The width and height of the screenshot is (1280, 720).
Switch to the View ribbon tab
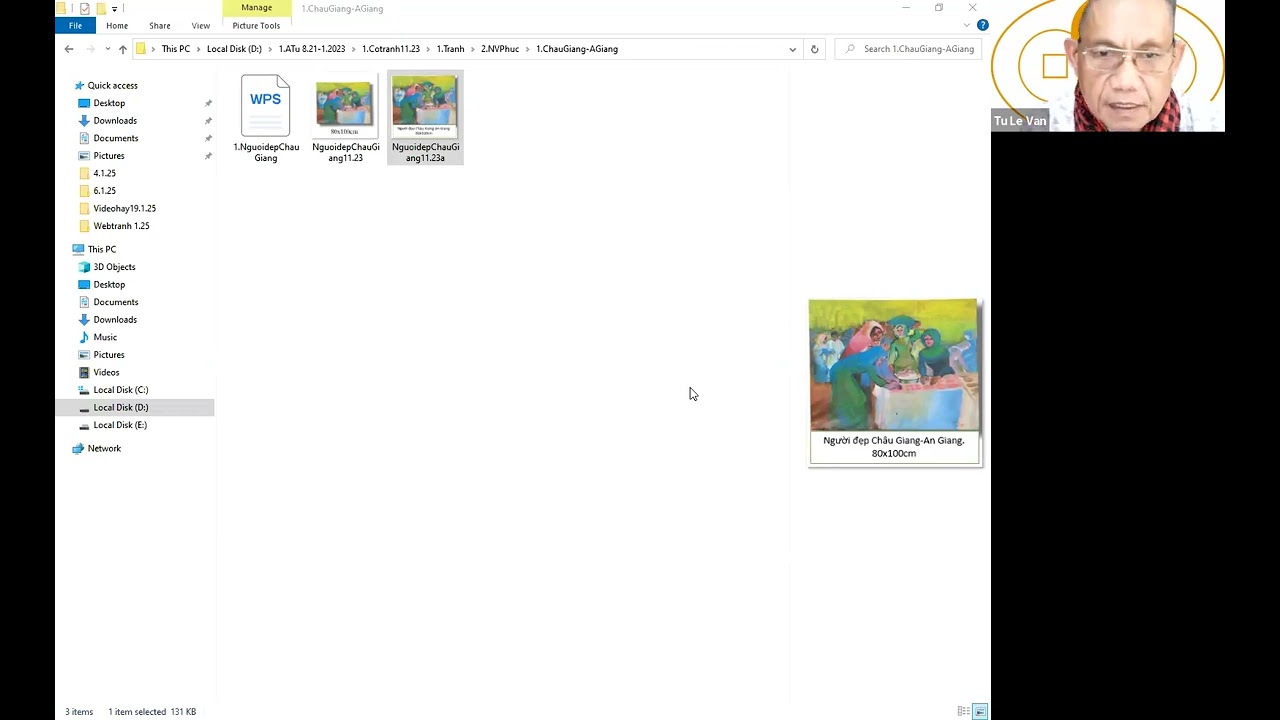[200, 25]
